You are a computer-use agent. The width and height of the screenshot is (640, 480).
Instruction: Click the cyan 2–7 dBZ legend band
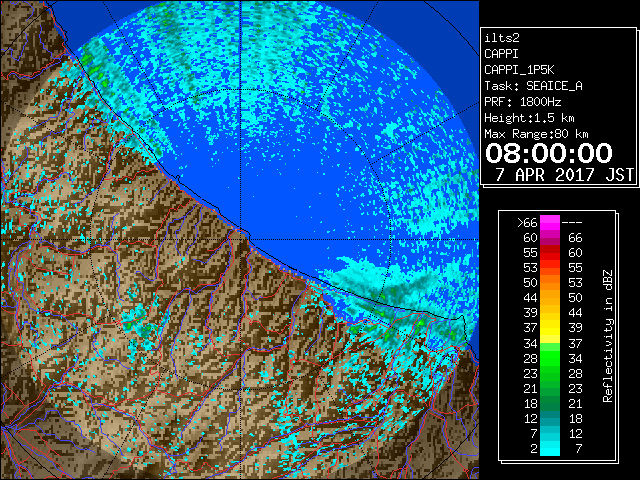550,448
